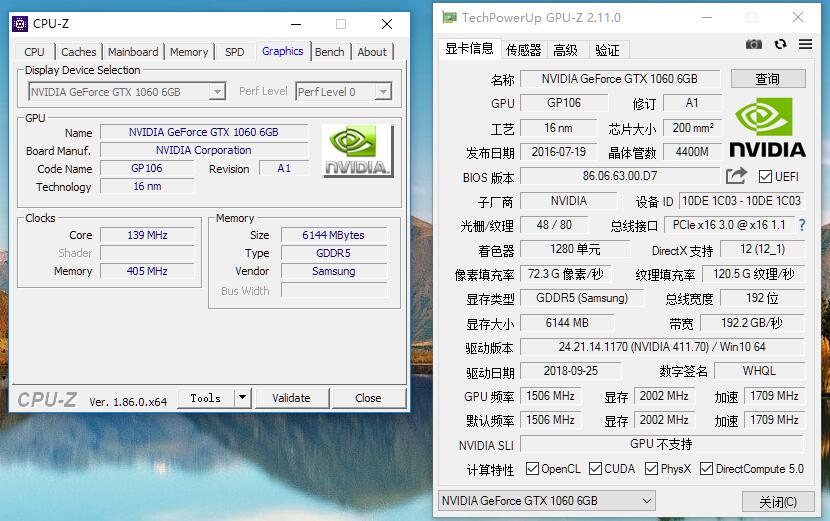This screenshot has height=521, width=830.
Task: Click the CPU-Z title bar app icon
Action: [x=20, y=24]
